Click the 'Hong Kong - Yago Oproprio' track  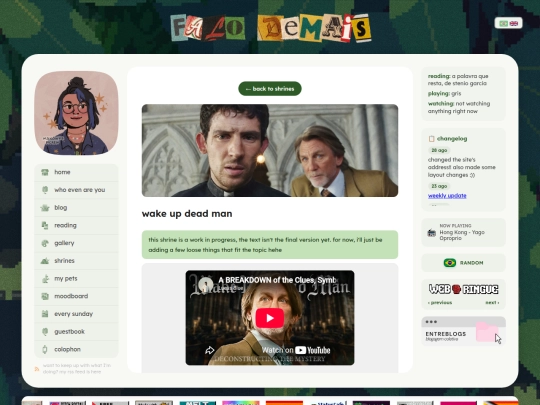[462, 235]
